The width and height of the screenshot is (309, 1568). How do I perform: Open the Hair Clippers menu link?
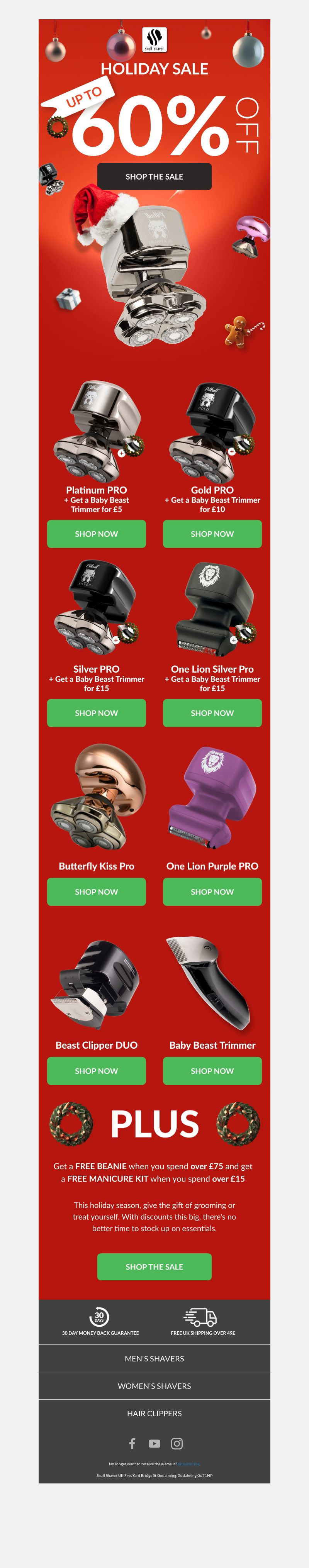(154, 1413)
